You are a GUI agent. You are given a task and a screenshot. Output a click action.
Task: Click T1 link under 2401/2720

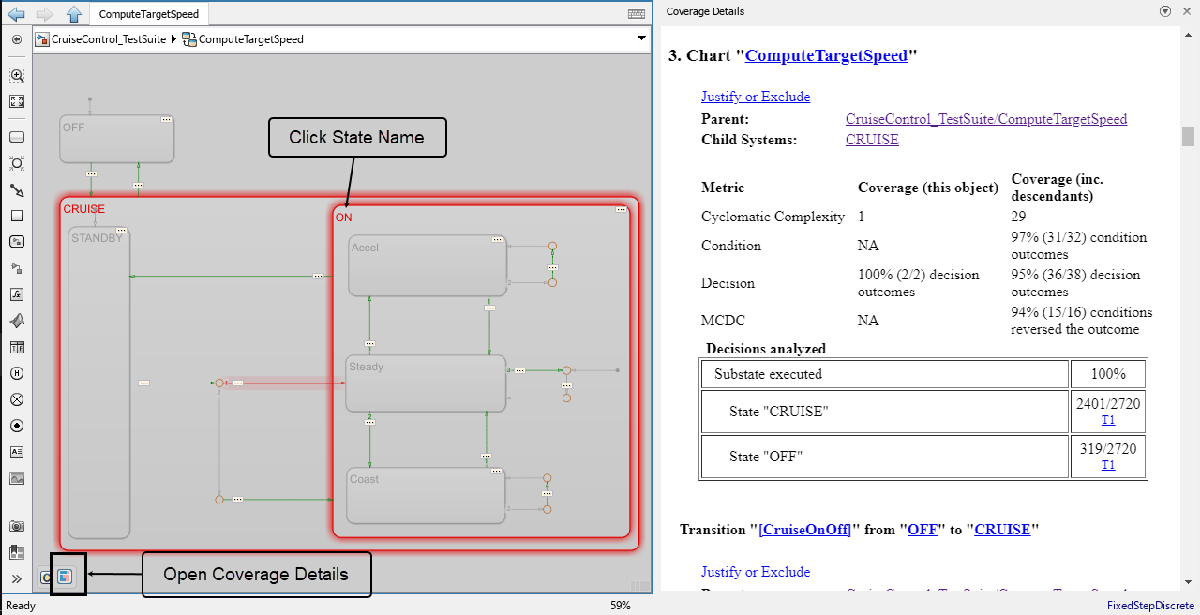coord(1108,420)
